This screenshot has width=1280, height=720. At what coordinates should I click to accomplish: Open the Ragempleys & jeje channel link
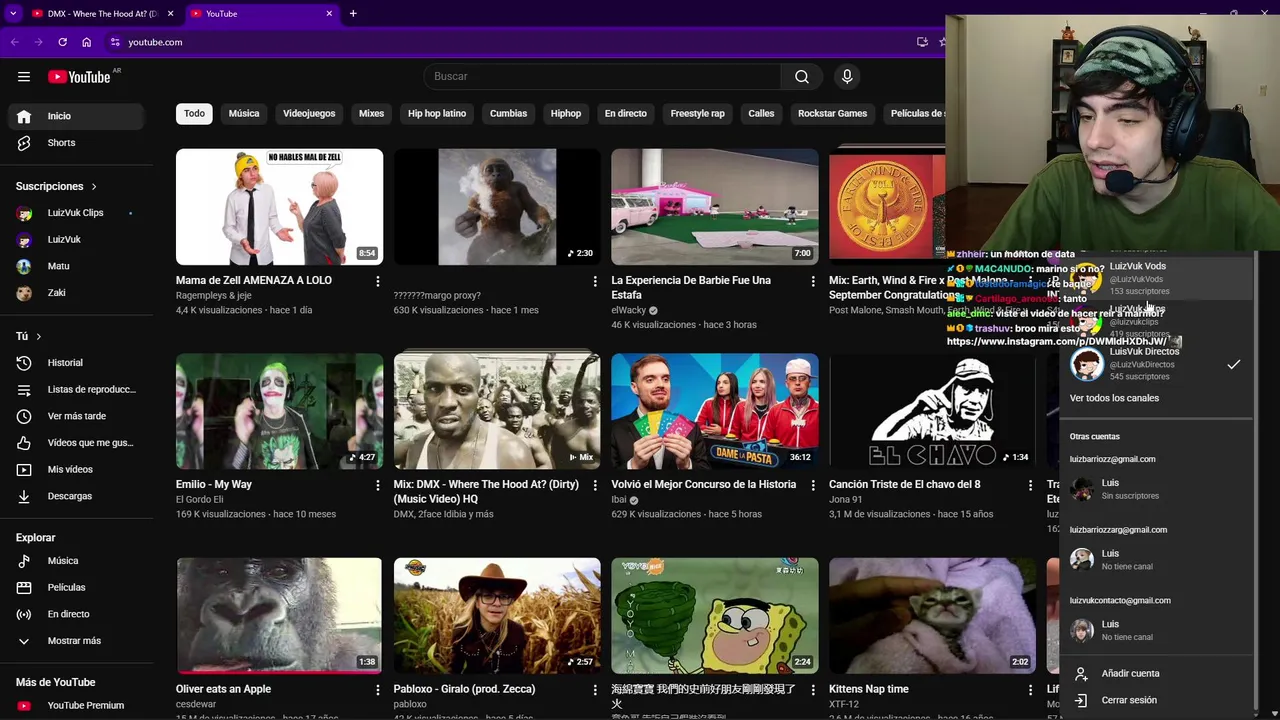pos(213,296)
